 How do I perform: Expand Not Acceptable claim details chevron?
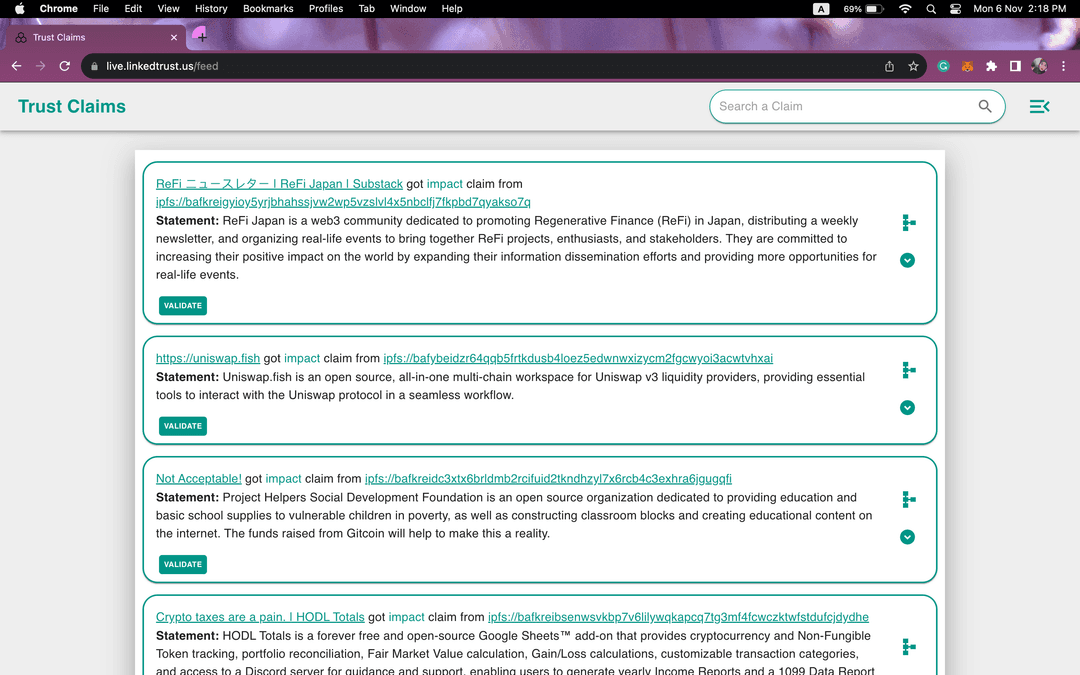click(x=907, y=537)
